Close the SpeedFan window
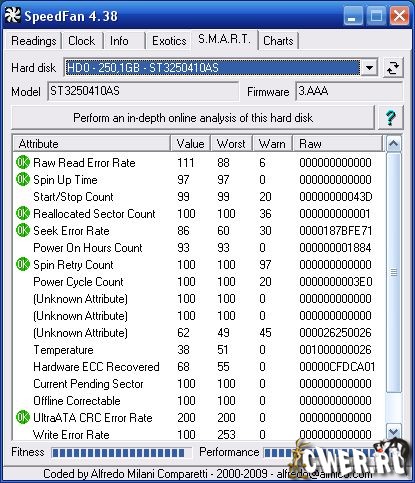 coord(399,16)
